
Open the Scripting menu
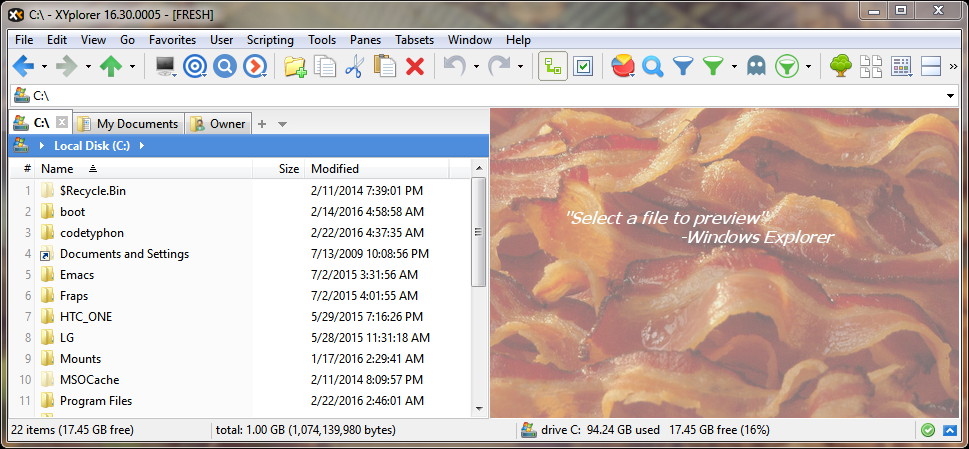click(270, 40)
